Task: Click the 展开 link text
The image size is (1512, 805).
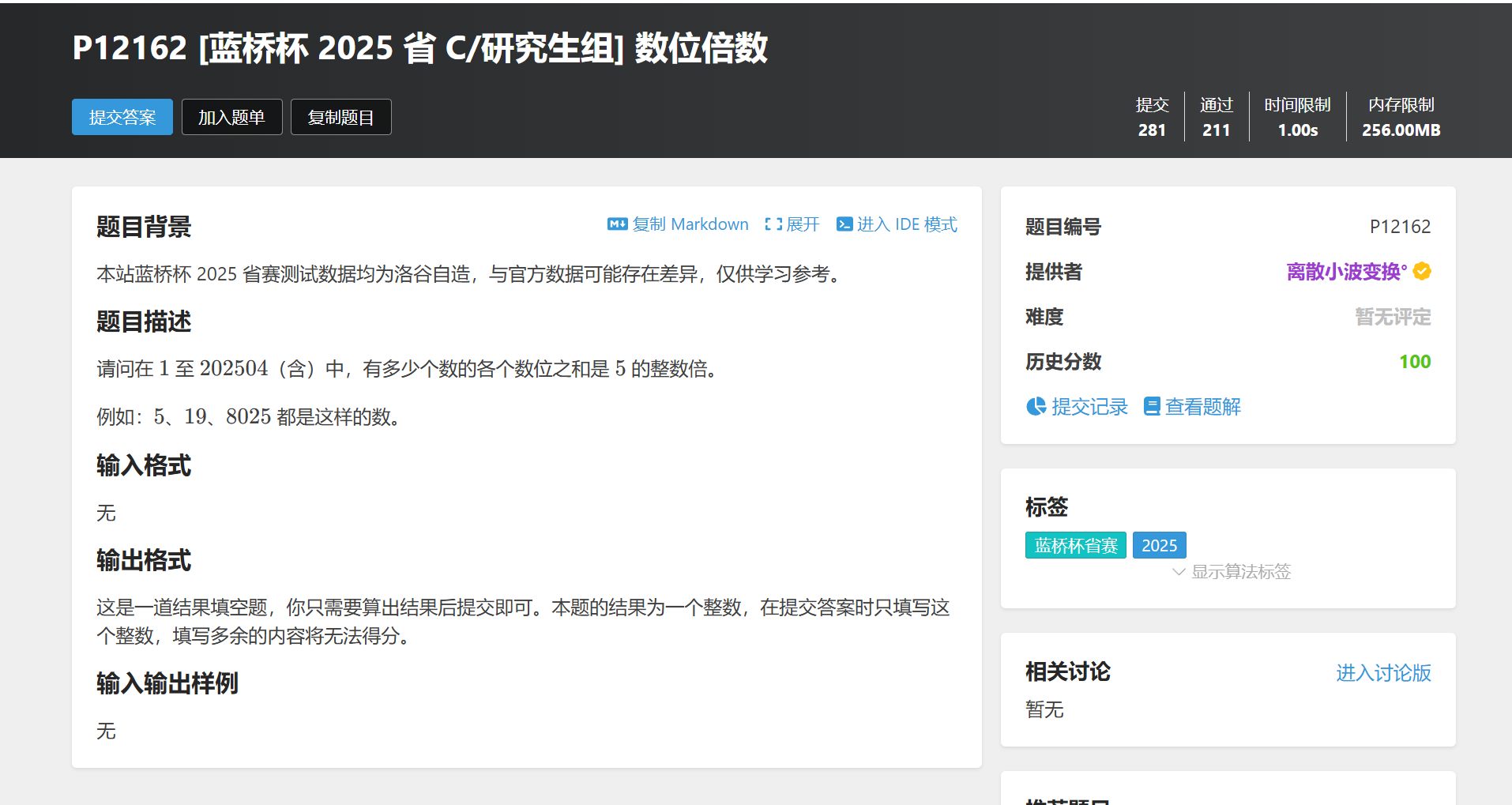Action: coord(803,224)
